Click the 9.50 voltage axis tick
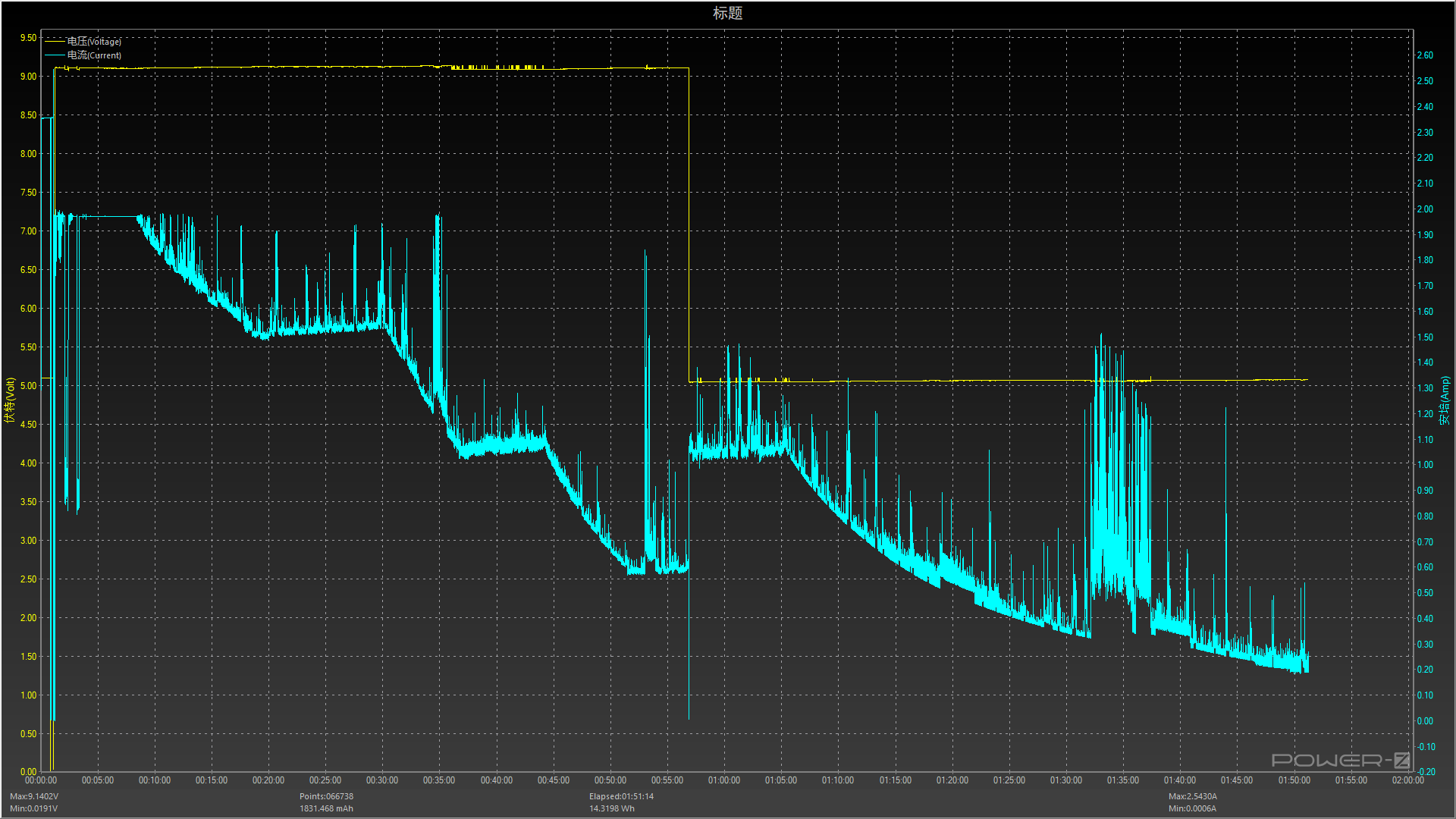 click(x=28, y=38)
